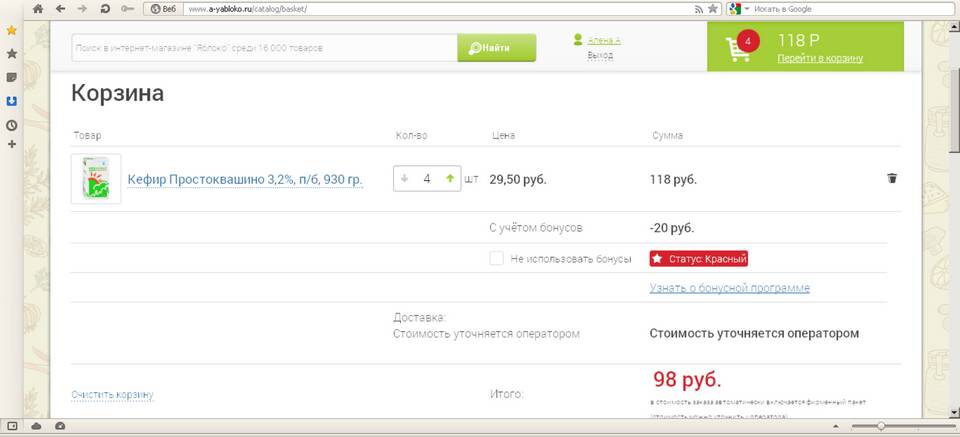960x437 pixels.
Task: Toggle the Opera Turbo speedometer icon
Action: click(59, 426)
